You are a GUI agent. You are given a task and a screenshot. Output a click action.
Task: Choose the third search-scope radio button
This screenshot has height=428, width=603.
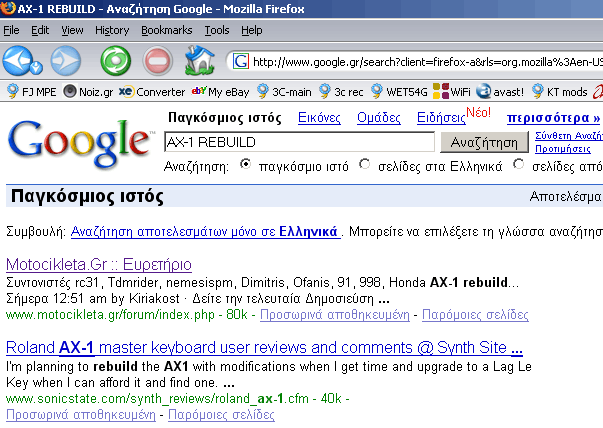click(x=519, y=164)
